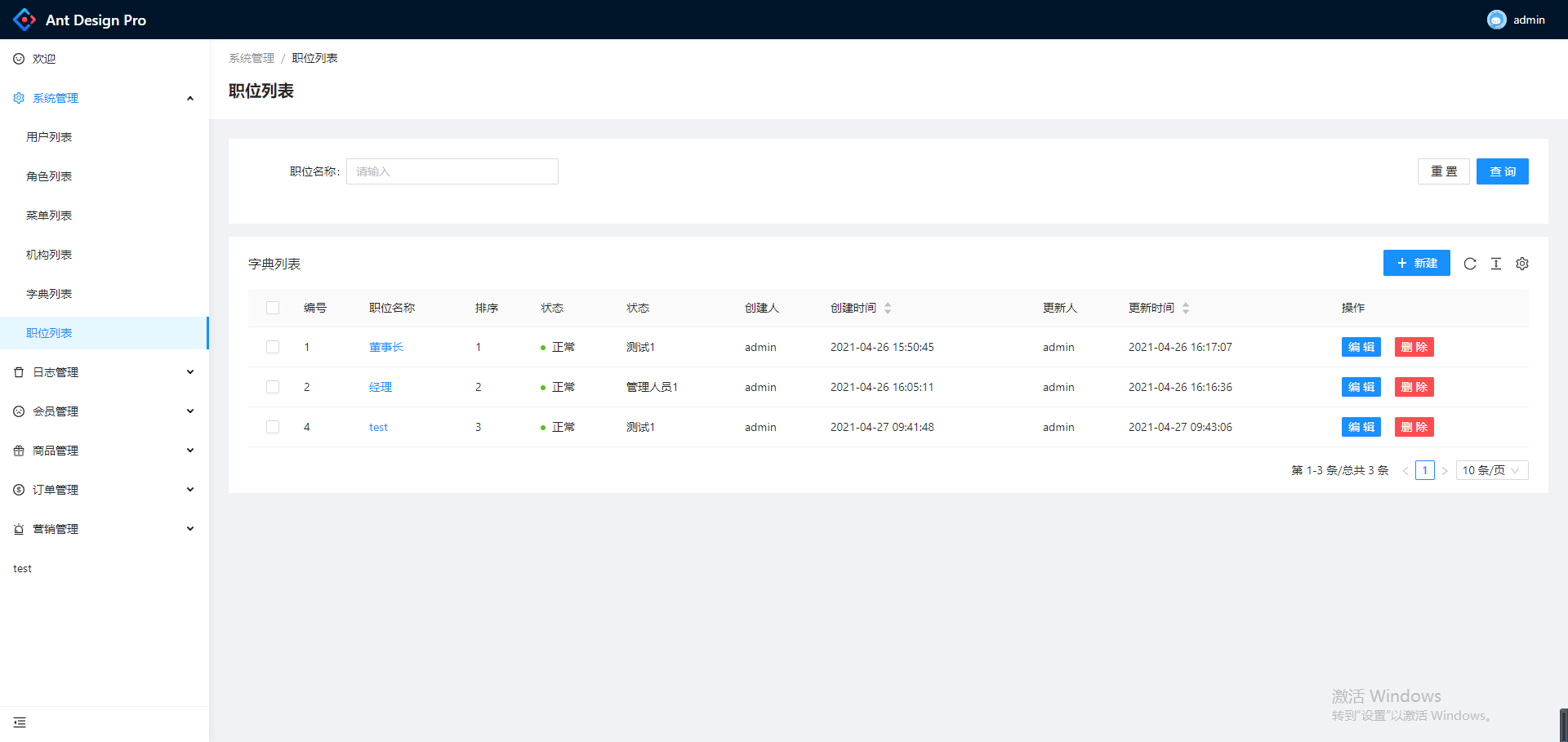Image resolution: width=1568 pixels, height=742 pixels.
Task: Click the 新建 button
Action: coord(1417,263)
